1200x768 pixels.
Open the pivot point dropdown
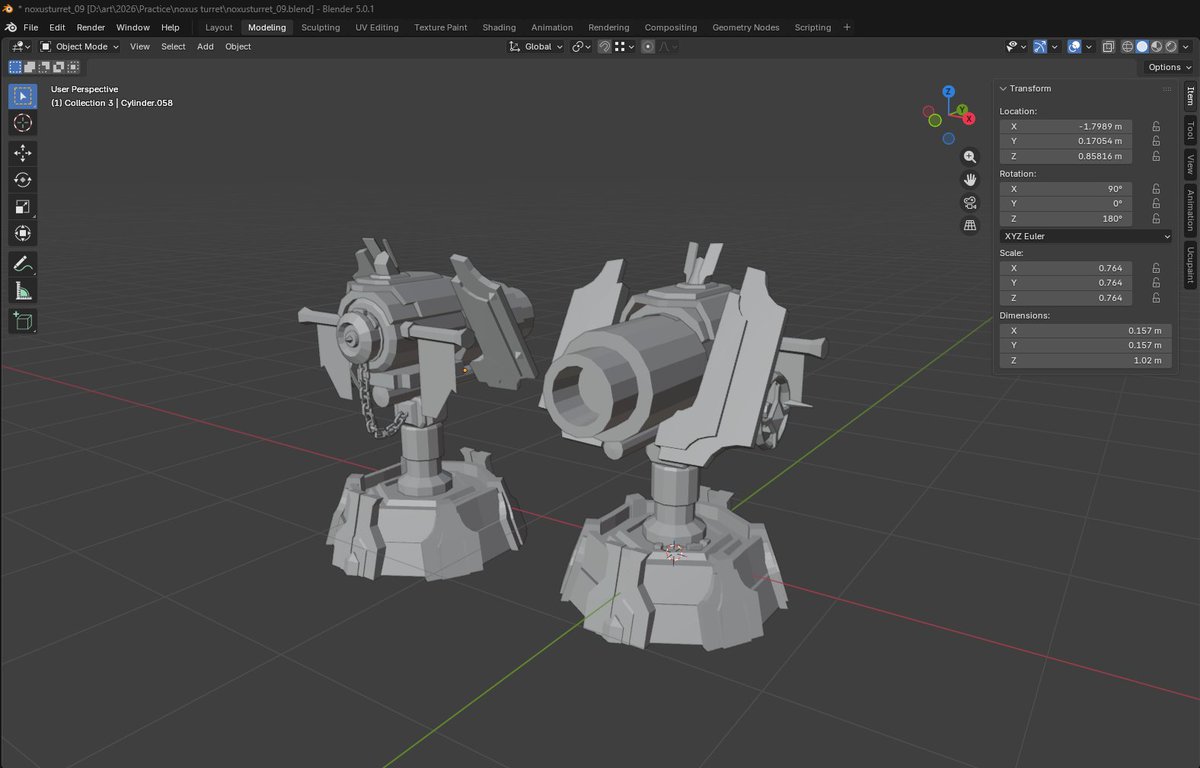tap(582, 46)
